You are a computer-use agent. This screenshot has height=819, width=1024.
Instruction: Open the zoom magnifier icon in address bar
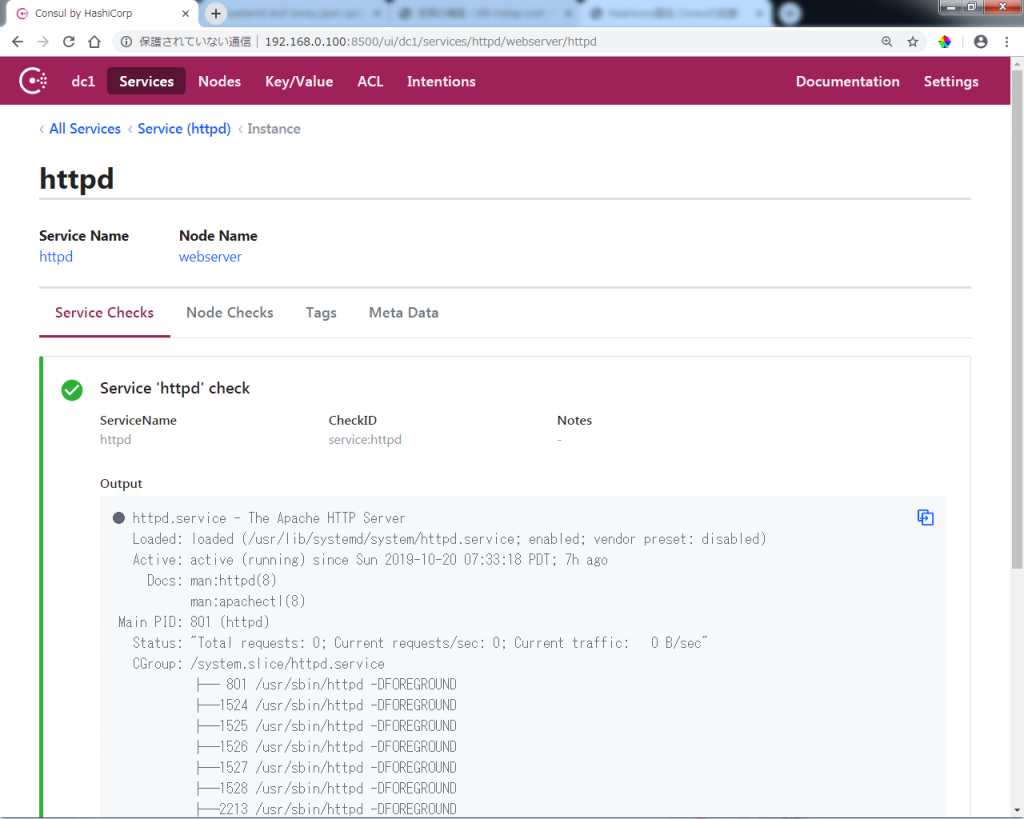coord(887,42)
